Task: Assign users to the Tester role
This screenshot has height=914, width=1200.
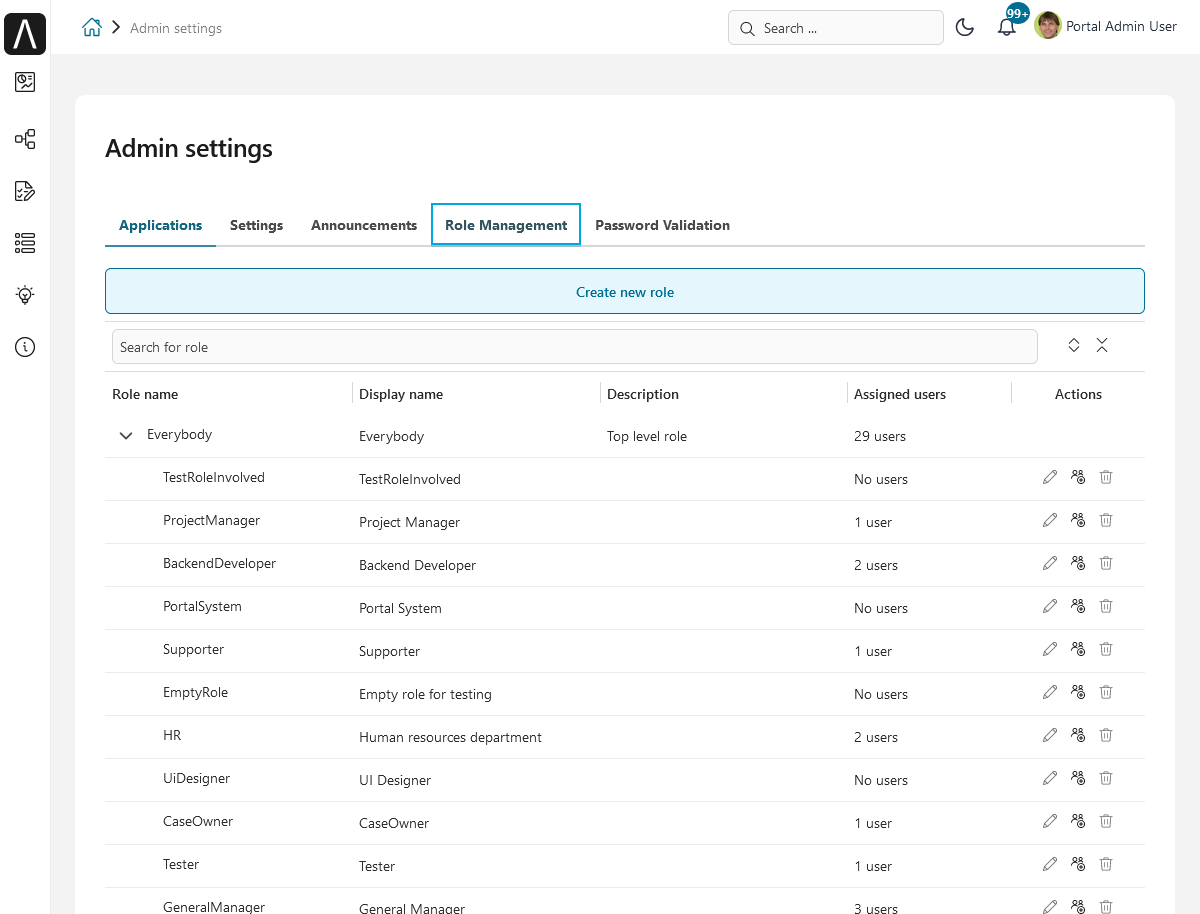Action: (x=1078, y=864)
